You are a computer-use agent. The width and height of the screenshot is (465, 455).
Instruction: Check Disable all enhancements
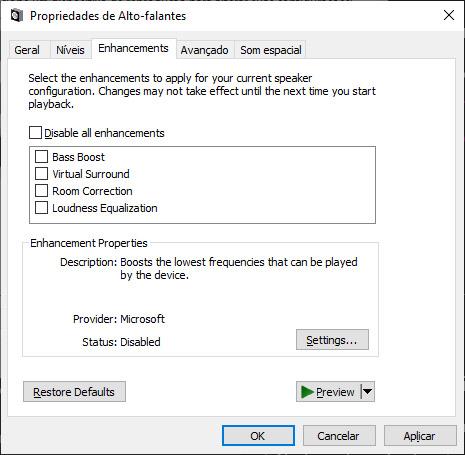pyautogui.click(x=35, y=132)
